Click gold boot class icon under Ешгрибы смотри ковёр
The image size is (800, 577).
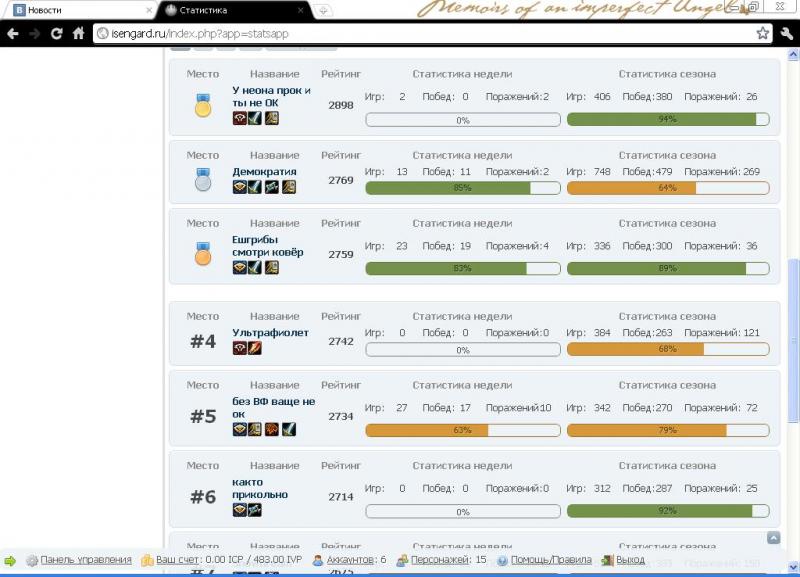point(271,267)
